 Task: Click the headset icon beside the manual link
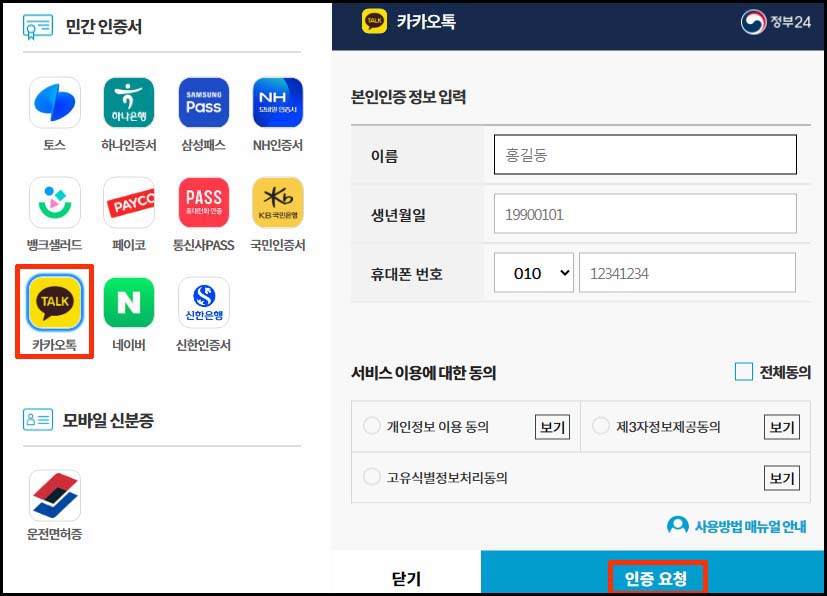[677, 525]
